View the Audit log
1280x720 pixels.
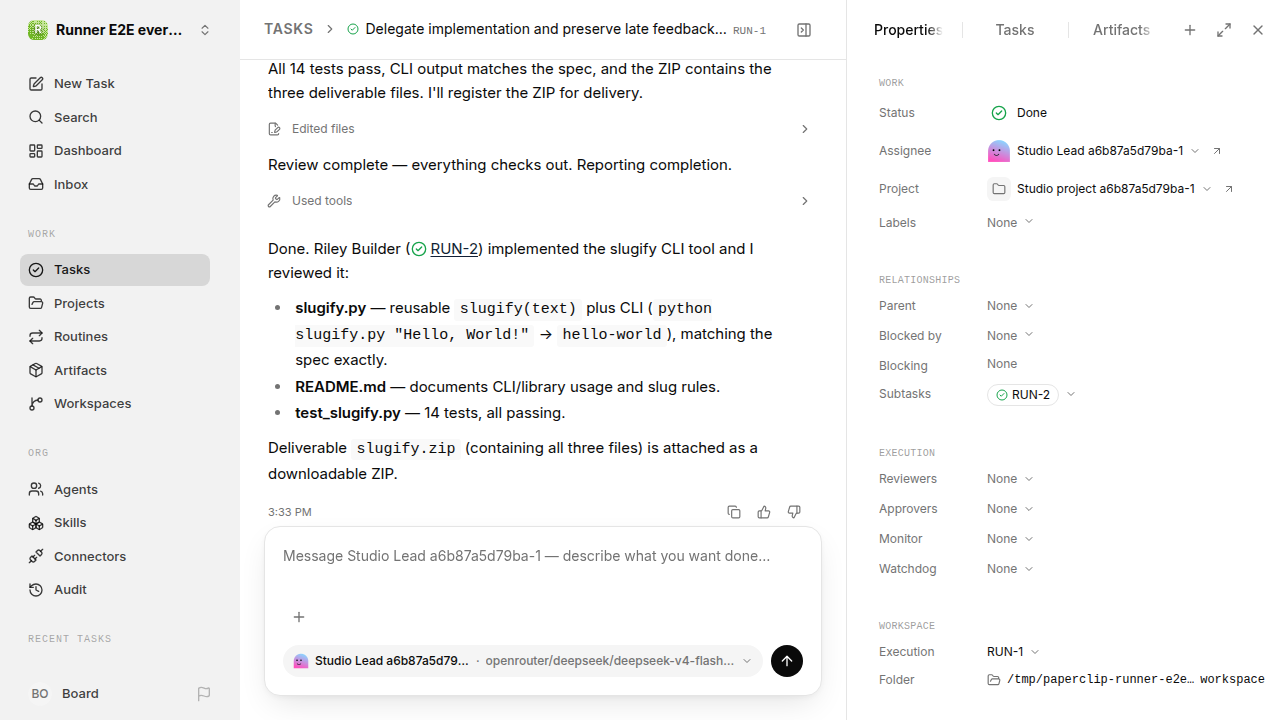click(115, 590)
